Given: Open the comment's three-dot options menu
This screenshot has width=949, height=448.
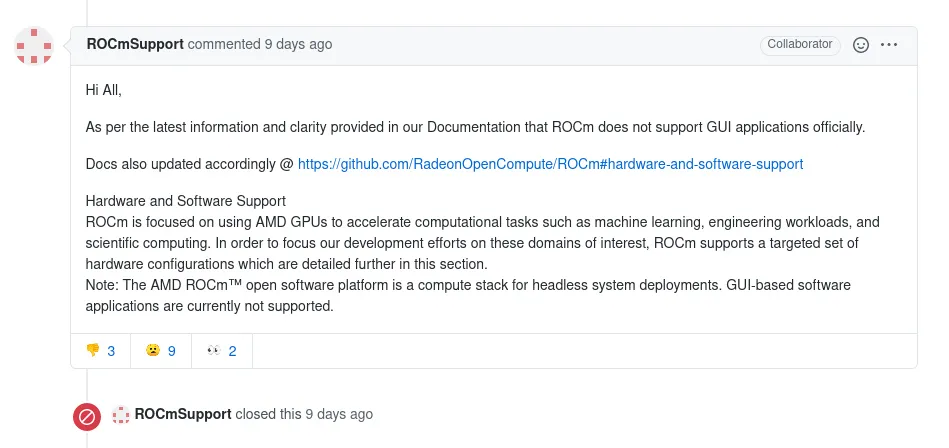Looking at the screenshot, I should (x=889, y=45).
